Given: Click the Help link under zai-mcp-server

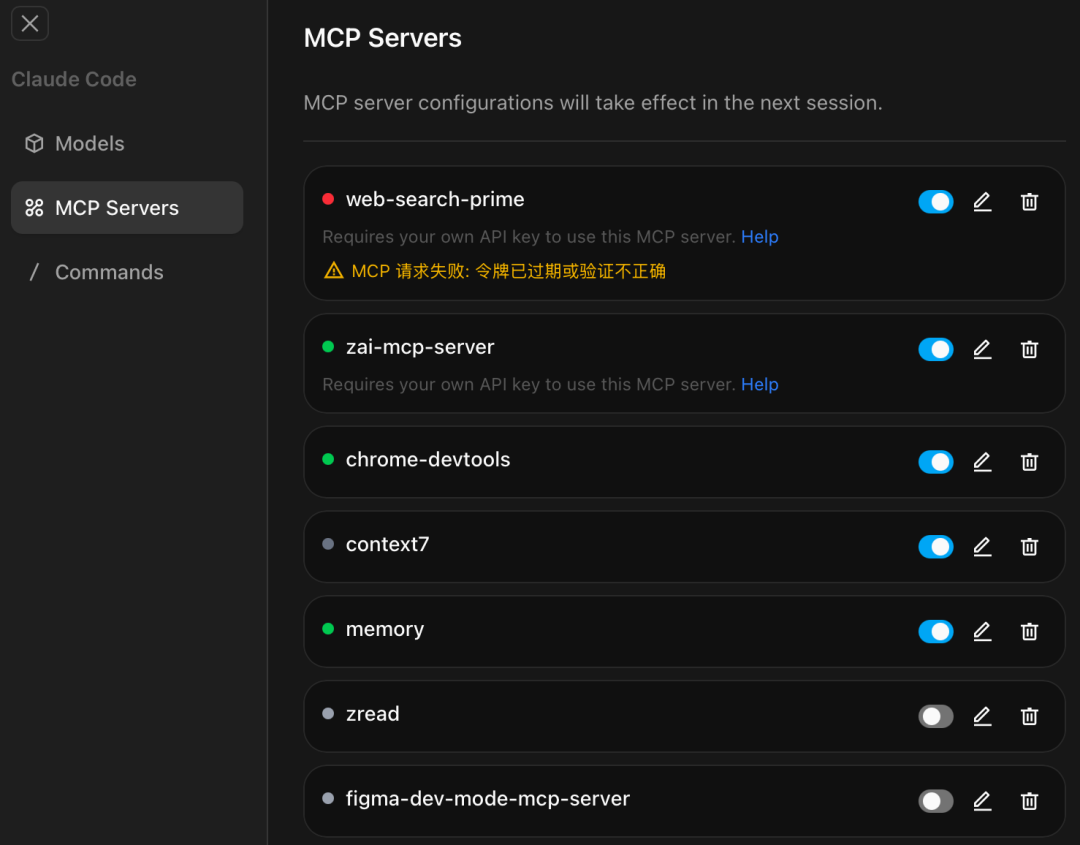Looking at the screenshot, I should click(x=760, y=384).
